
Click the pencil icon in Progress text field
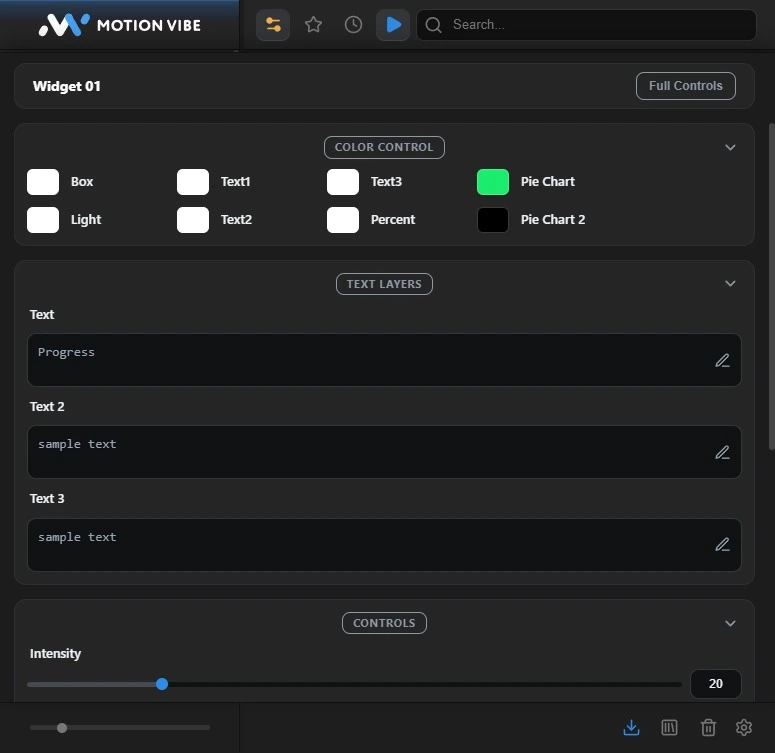(x=722, y=360)
